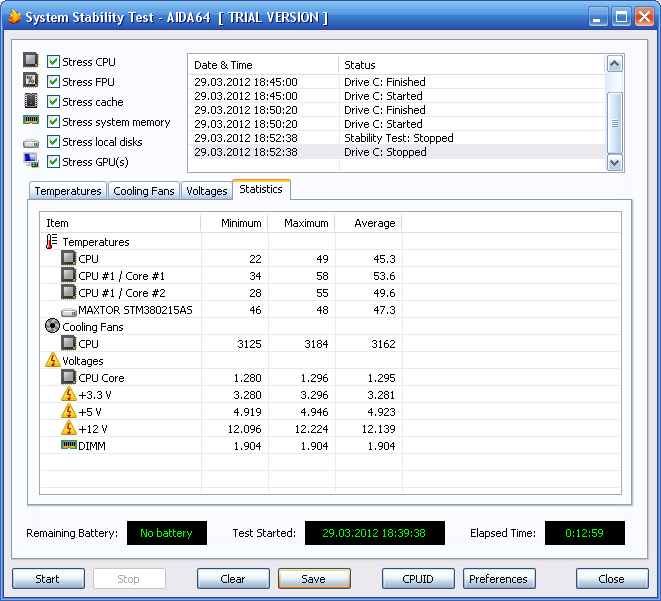Screen dimensions: 661x601
Task: Open the Cooling Fans tab
Action: point(144,191)
